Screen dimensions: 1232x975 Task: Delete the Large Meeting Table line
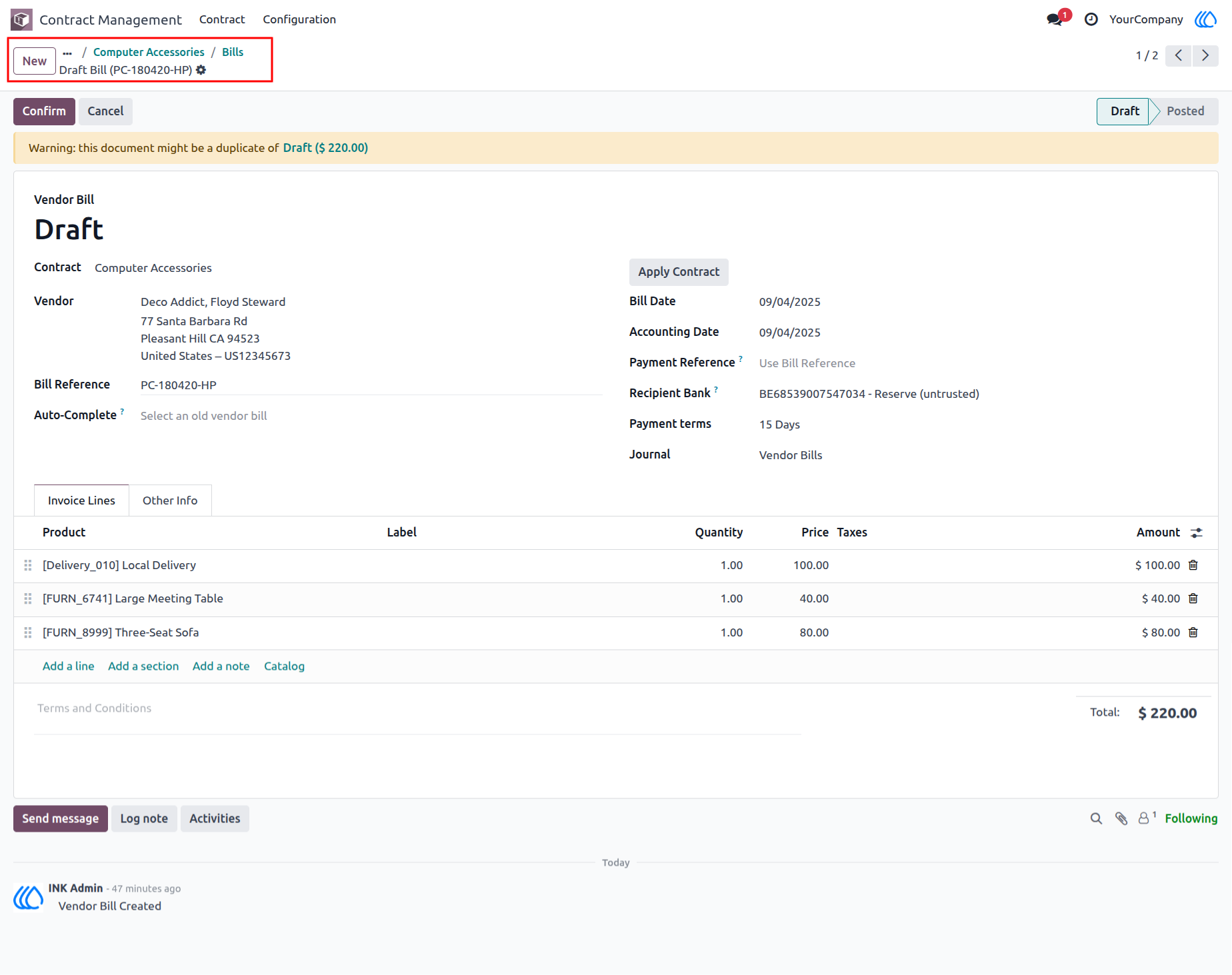[x=1193, y=598]
